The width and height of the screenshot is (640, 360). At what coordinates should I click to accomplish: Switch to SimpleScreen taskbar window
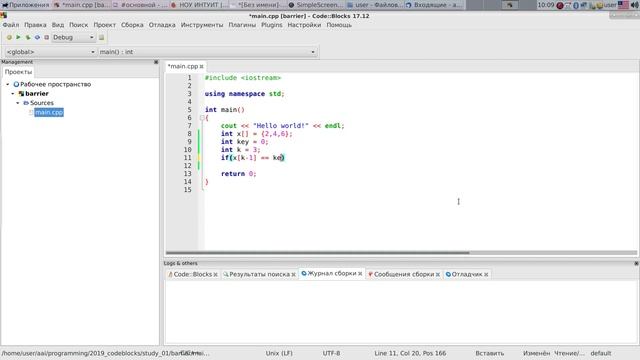(316, 5)
